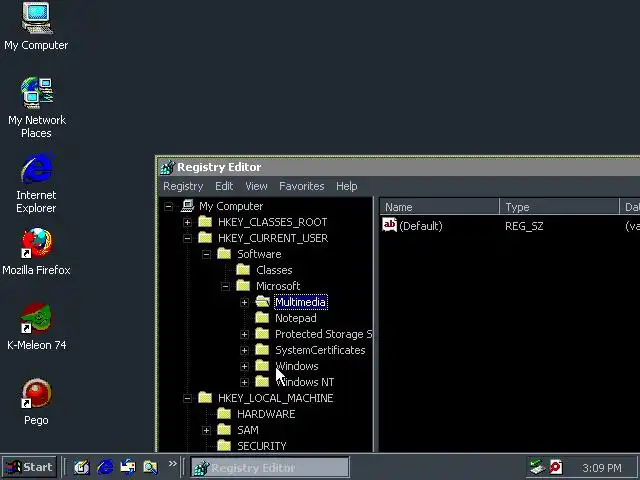Click the Registry Editor title bar icon
The height and width of the screenshot is (480, 640).
pos(167,167)
